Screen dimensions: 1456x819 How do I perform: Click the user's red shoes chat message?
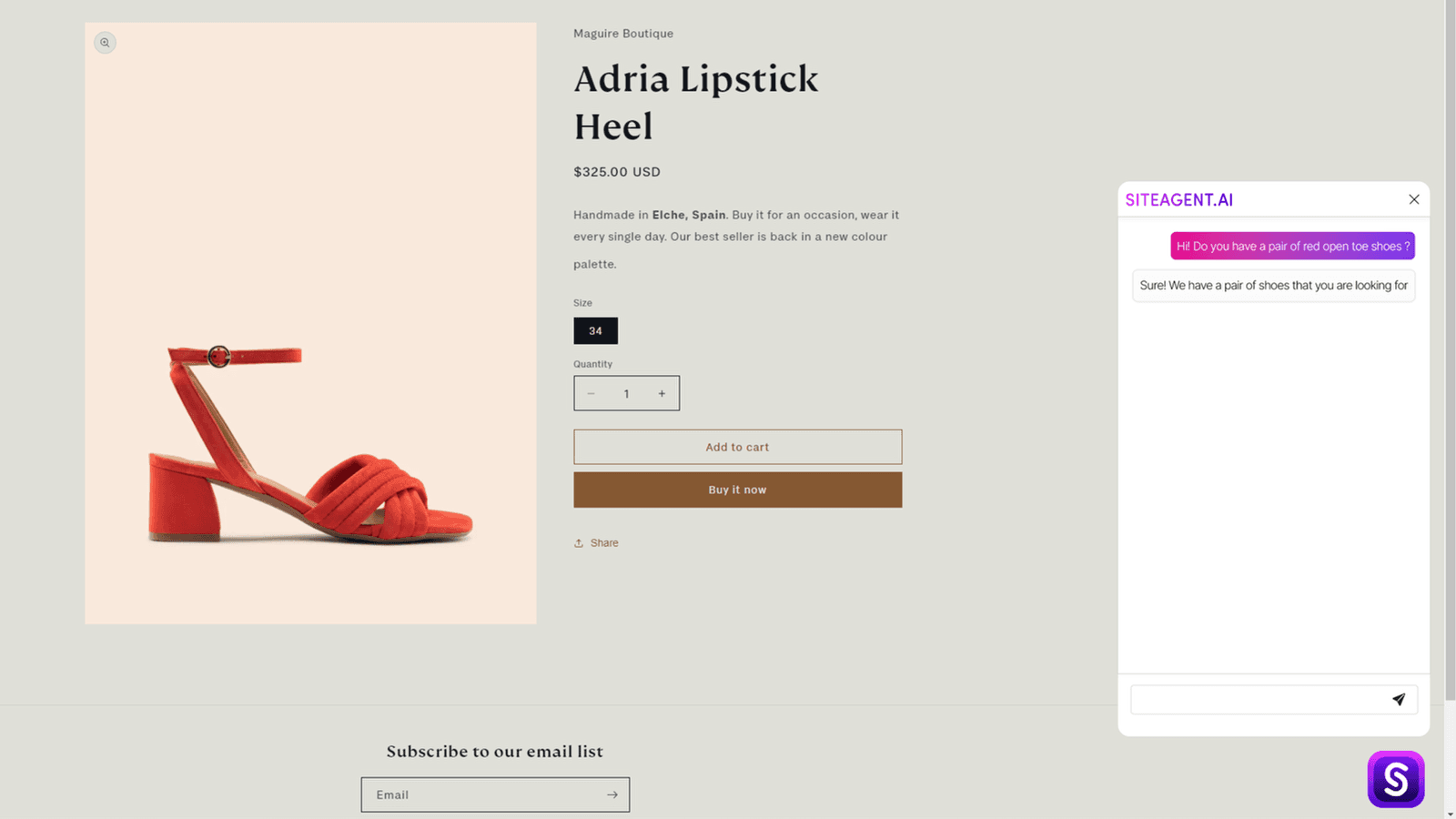click(1291, 246)
